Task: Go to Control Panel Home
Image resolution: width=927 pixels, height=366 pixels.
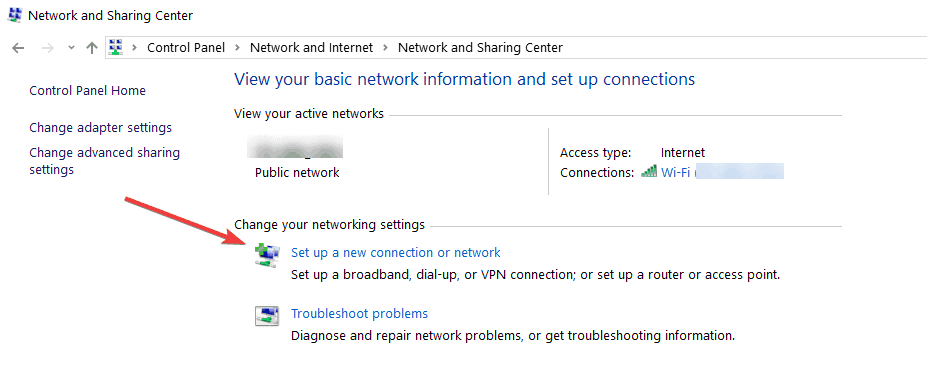Action: click(87, 90)
